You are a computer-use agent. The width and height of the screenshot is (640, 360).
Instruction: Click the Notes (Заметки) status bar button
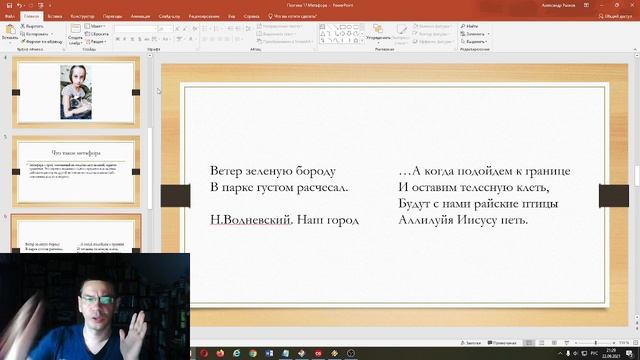click(471, 343)
